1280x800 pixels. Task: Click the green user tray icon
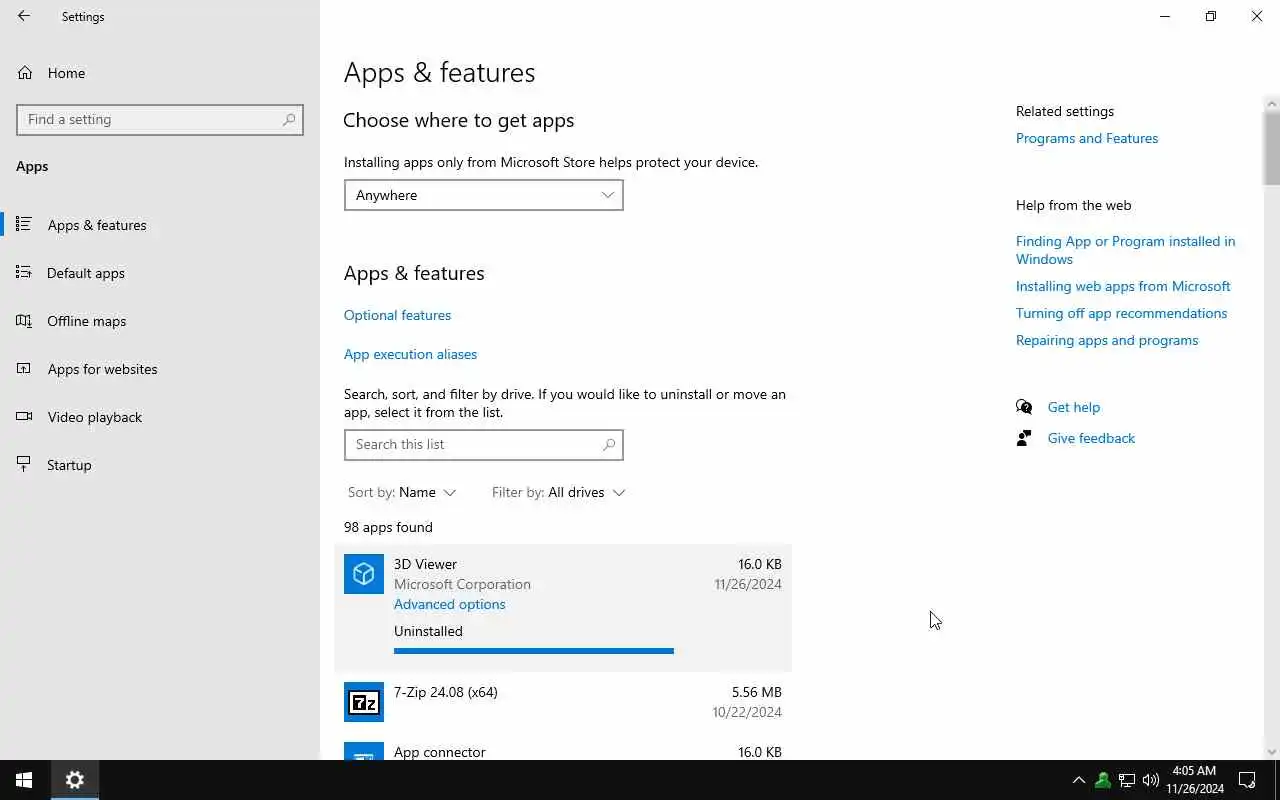1102,780
